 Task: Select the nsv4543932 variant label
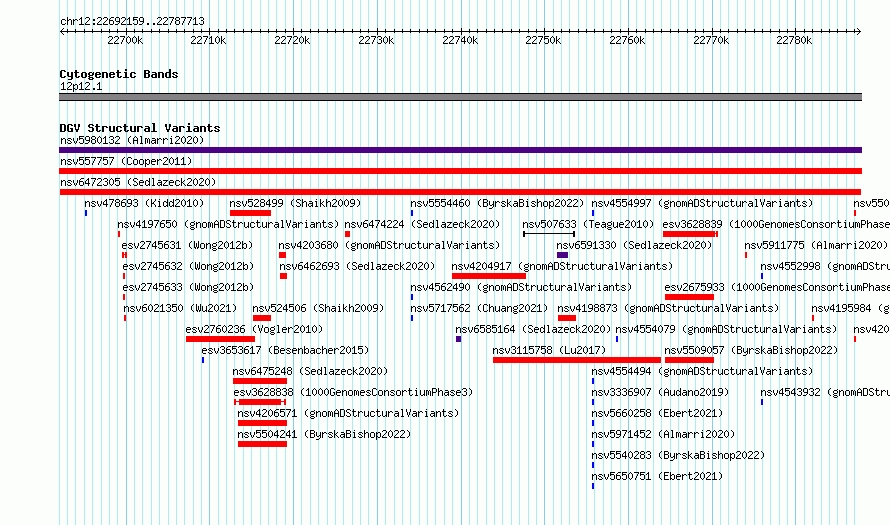(x=825, y=392)
